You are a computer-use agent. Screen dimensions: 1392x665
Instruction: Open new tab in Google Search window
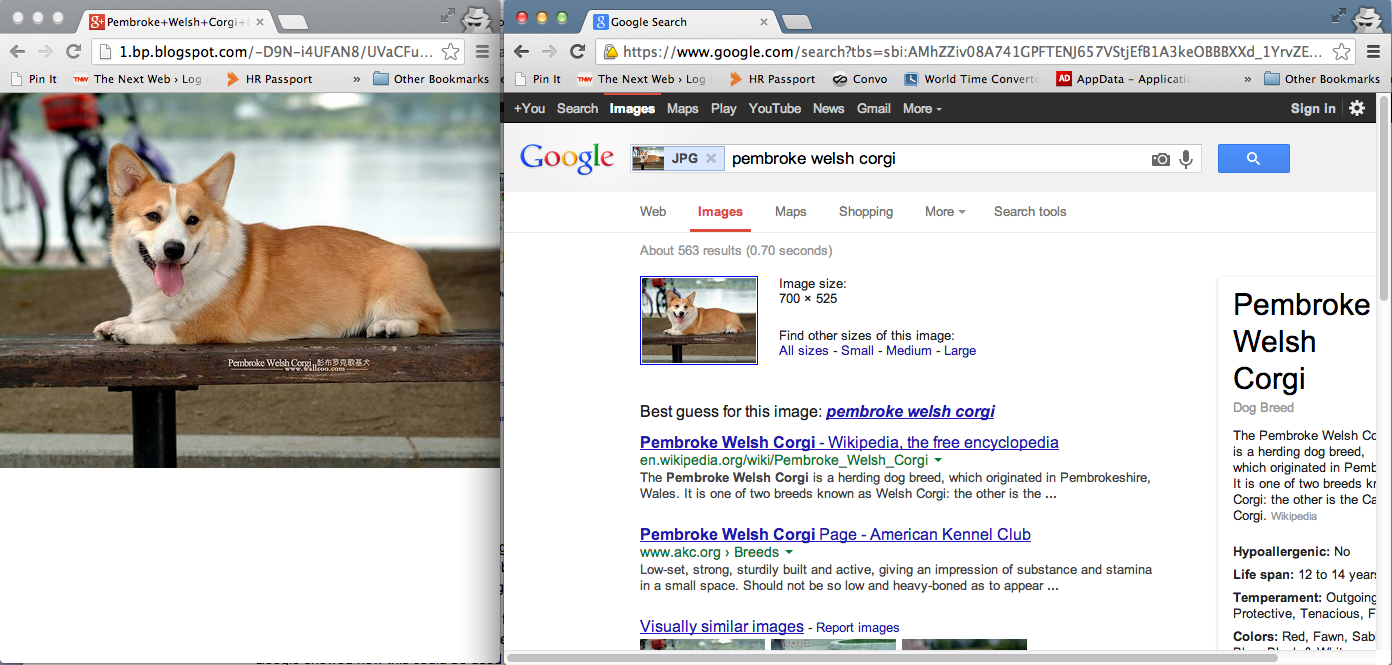(x=796, y=22)
